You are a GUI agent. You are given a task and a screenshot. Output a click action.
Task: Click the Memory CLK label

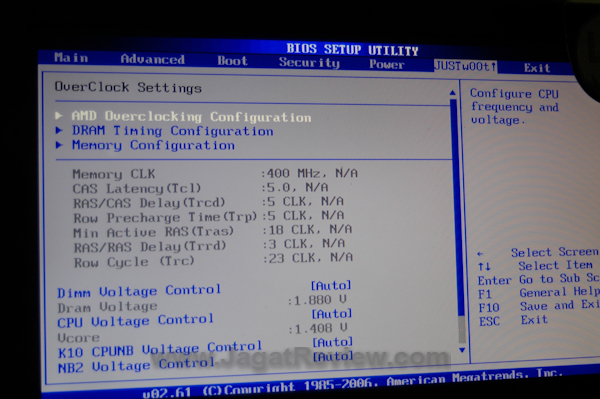click(x=114, y=174)
